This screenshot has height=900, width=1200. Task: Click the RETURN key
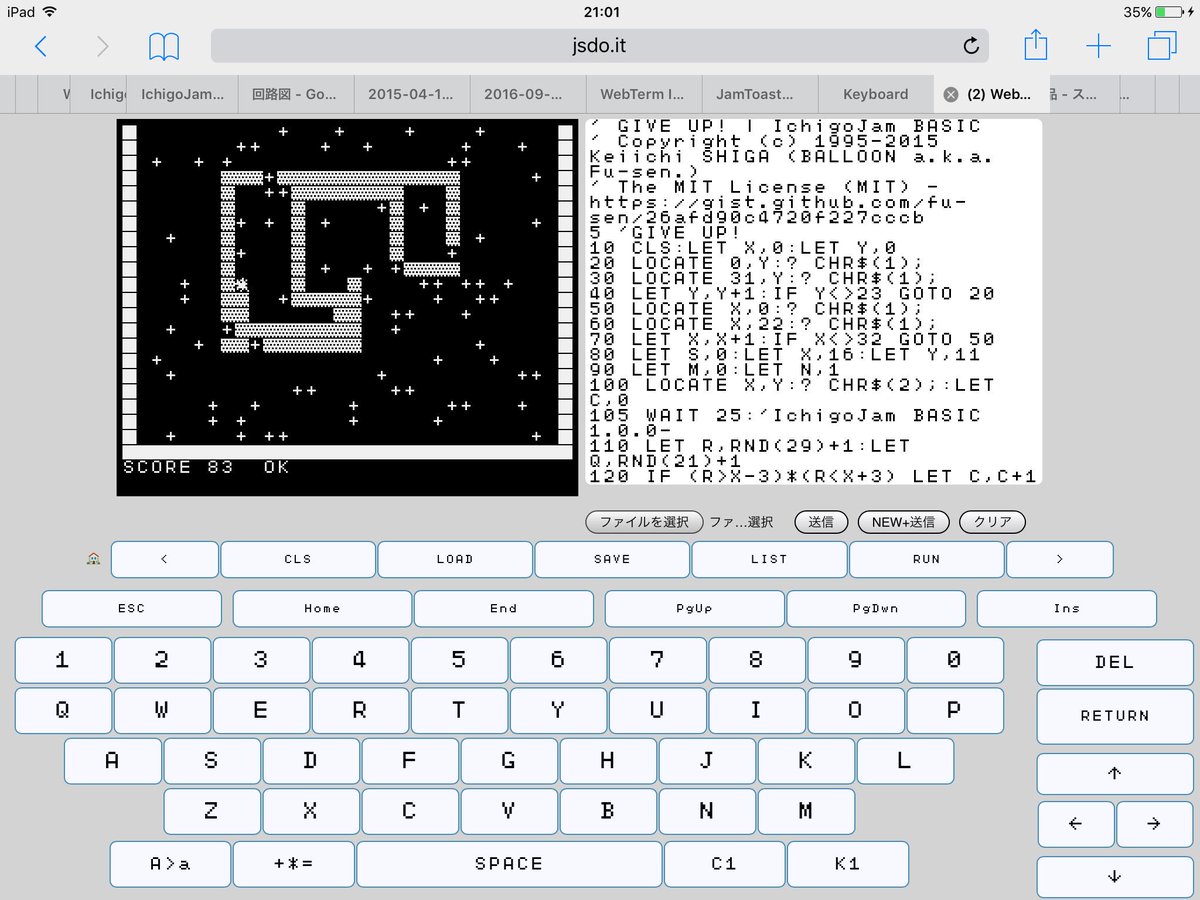point(1114,716)
